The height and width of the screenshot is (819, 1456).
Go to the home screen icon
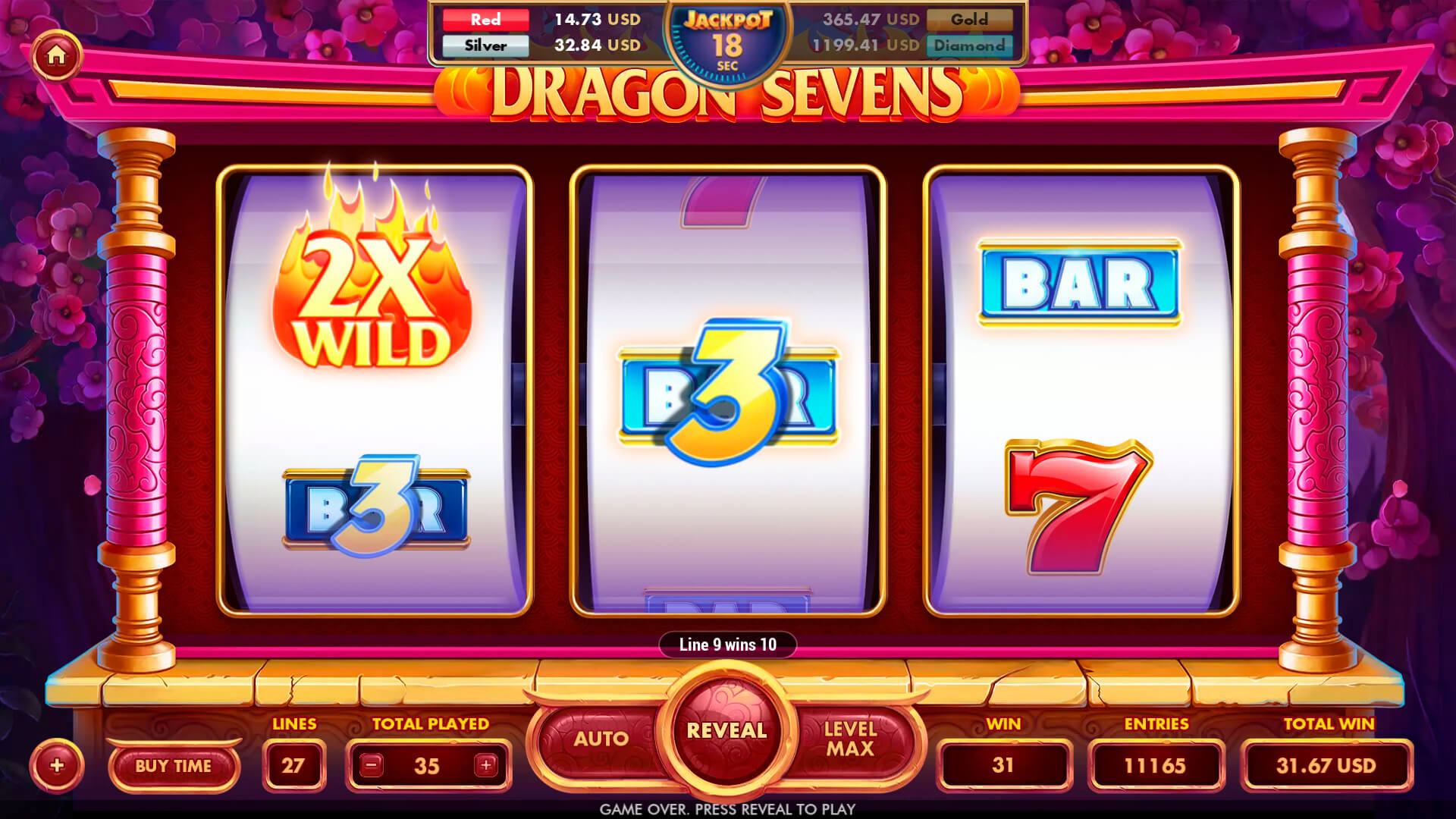[x=56, y=55]
